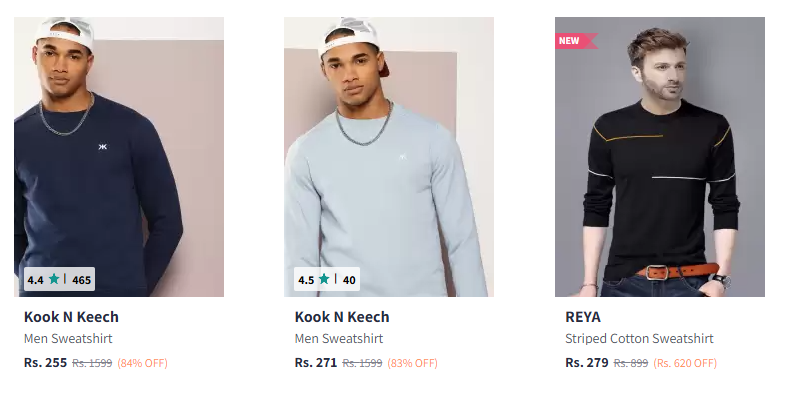The image size is (790, 396).
Task: Open the navy blue sweatshirt product image
Action: (119, 157)
